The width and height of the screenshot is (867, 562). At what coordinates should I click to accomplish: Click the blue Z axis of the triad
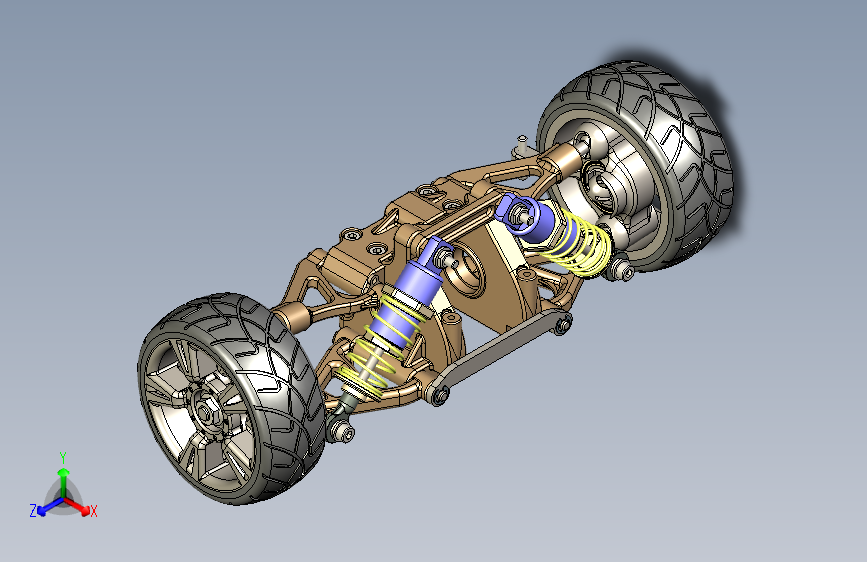point(50,507)
